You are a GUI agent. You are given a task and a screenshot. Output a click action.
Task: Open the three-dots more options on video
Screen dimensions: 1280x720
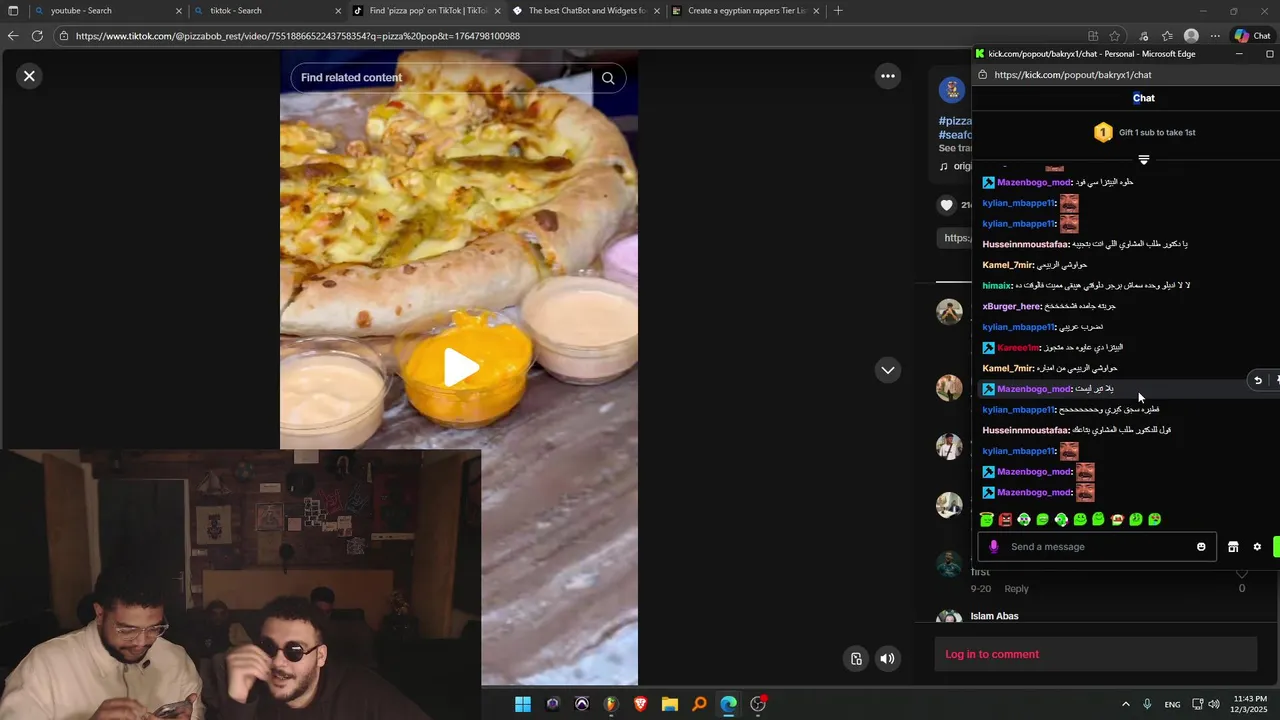tap(887, 76)
